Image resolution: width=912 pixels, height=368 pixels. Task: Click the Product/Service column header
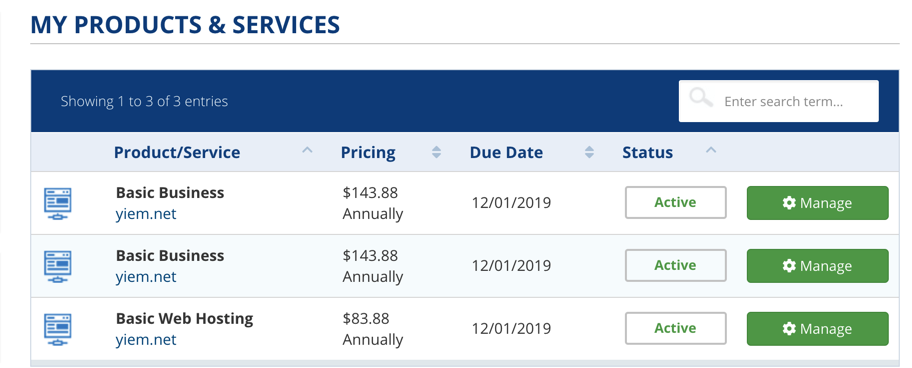(x=177, y=152)
